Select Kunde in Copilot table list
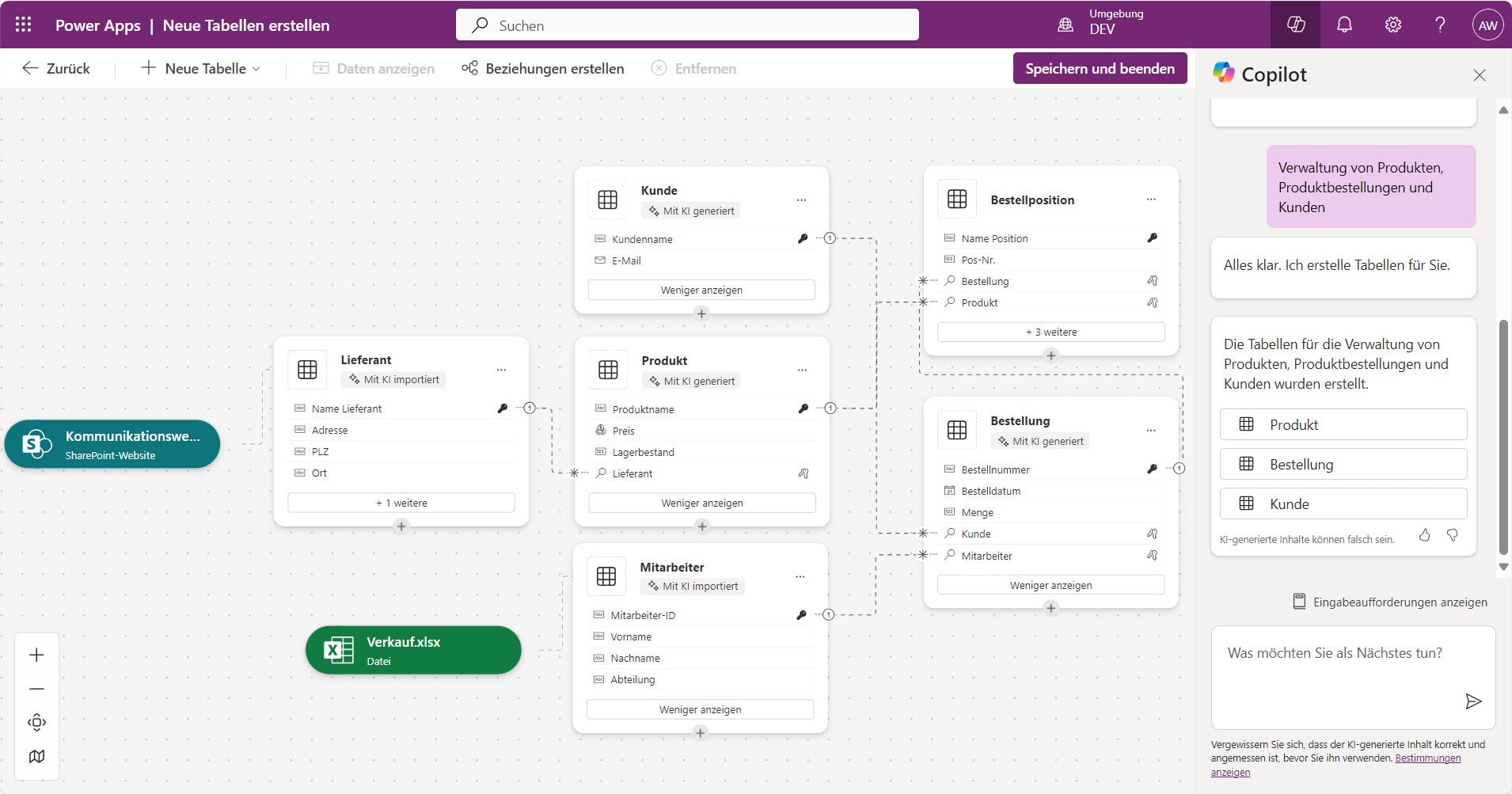 click(x=1343, y=503)
